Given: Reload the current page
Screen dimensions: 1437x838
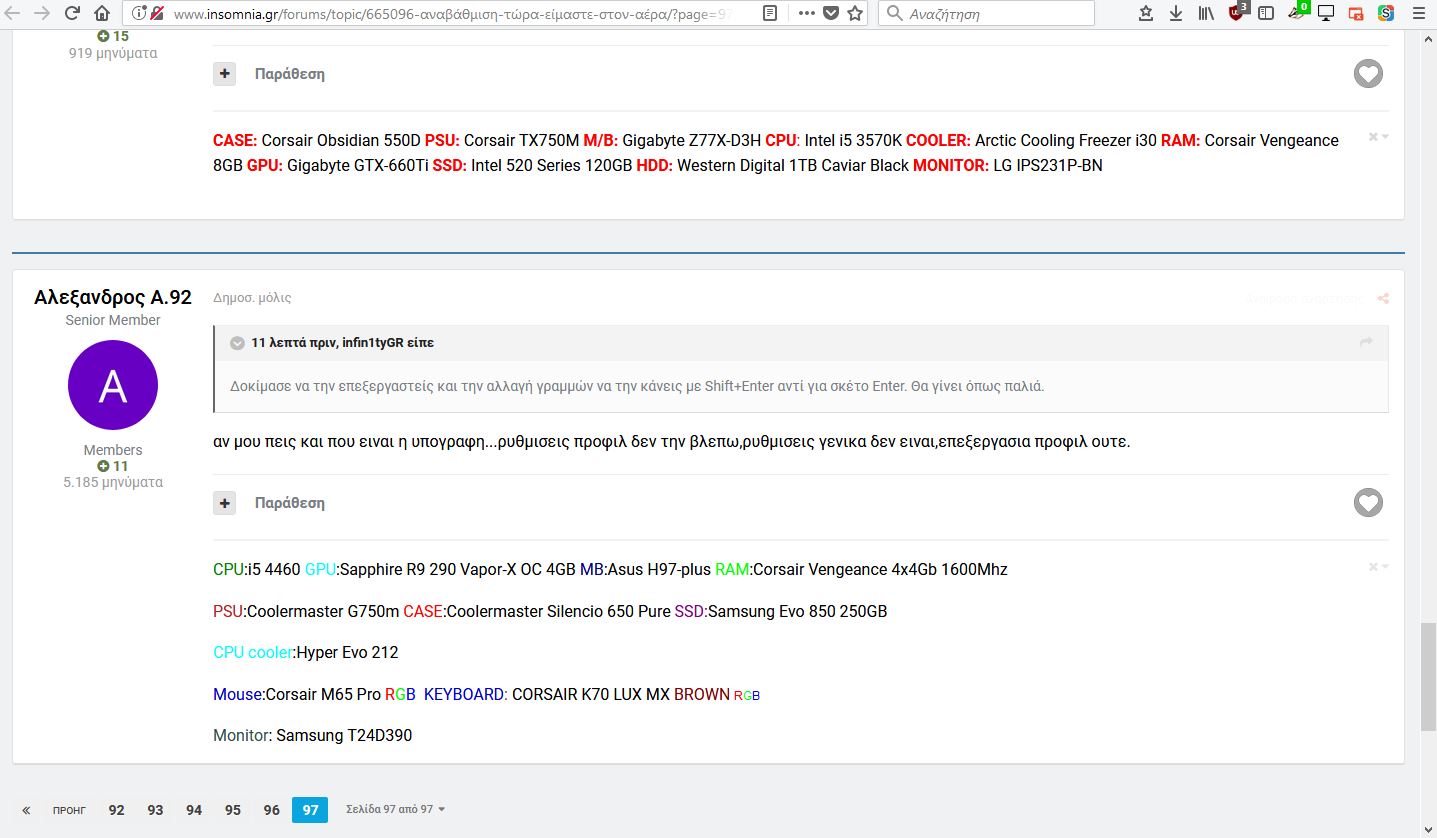Looking at the screenshot, I should click(72, 13).
